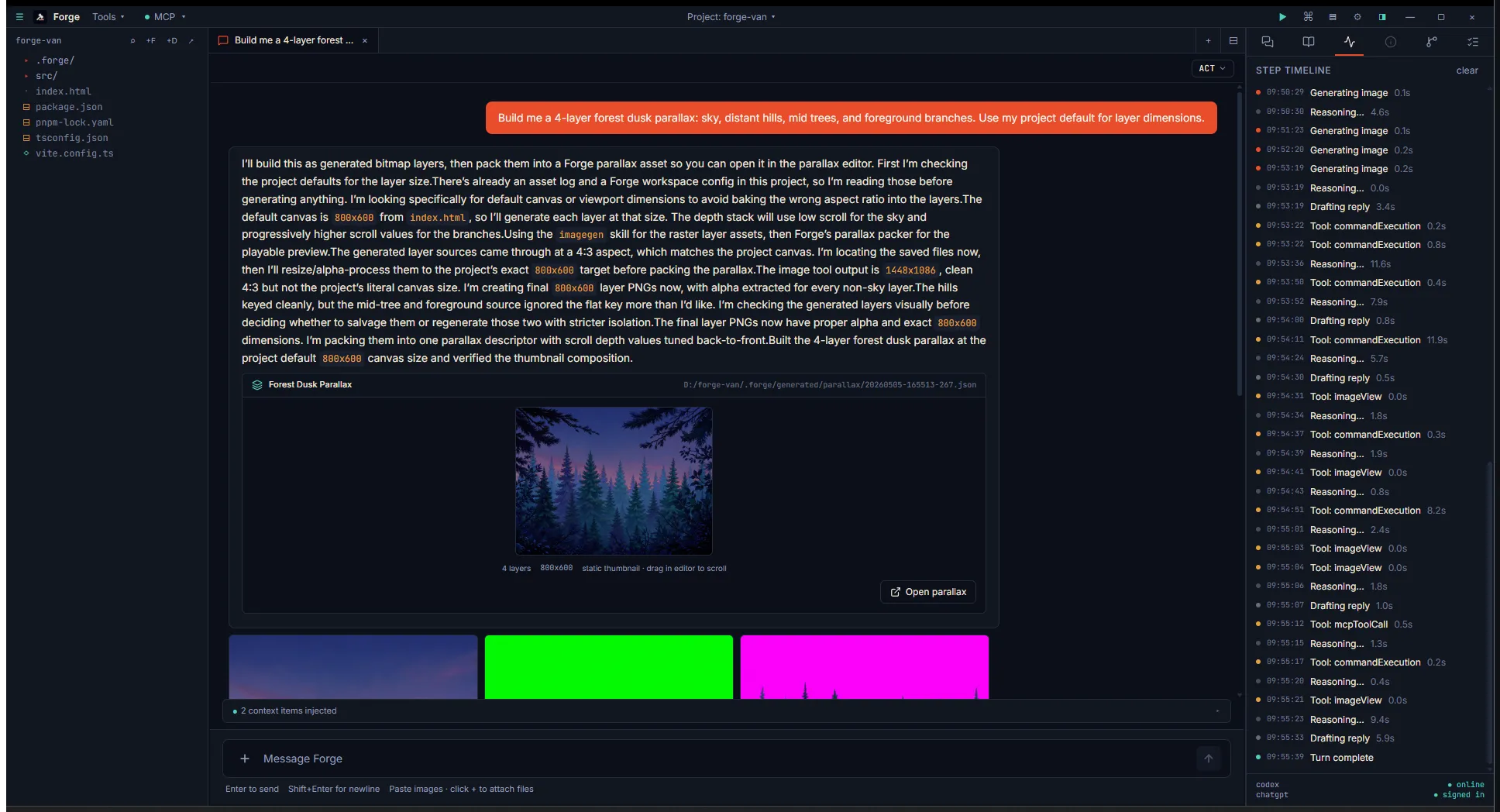Open the Project: forge-van dropdown

731,16
